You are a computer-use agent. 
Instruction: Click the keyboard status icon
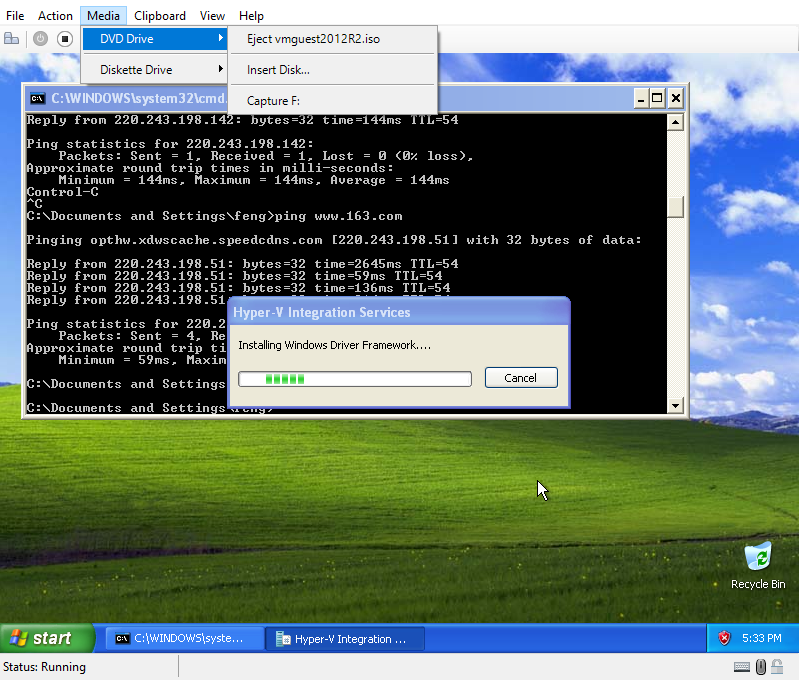pyautogui.click(x=742, y=667)
